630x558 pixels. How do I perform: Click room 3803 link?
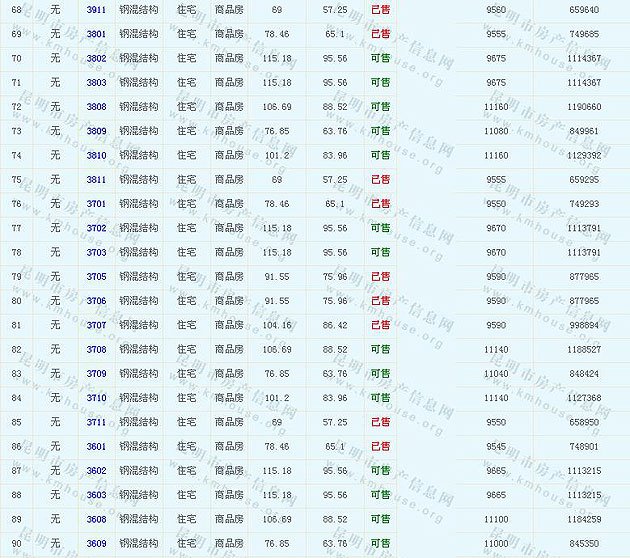tap(96, 83)
